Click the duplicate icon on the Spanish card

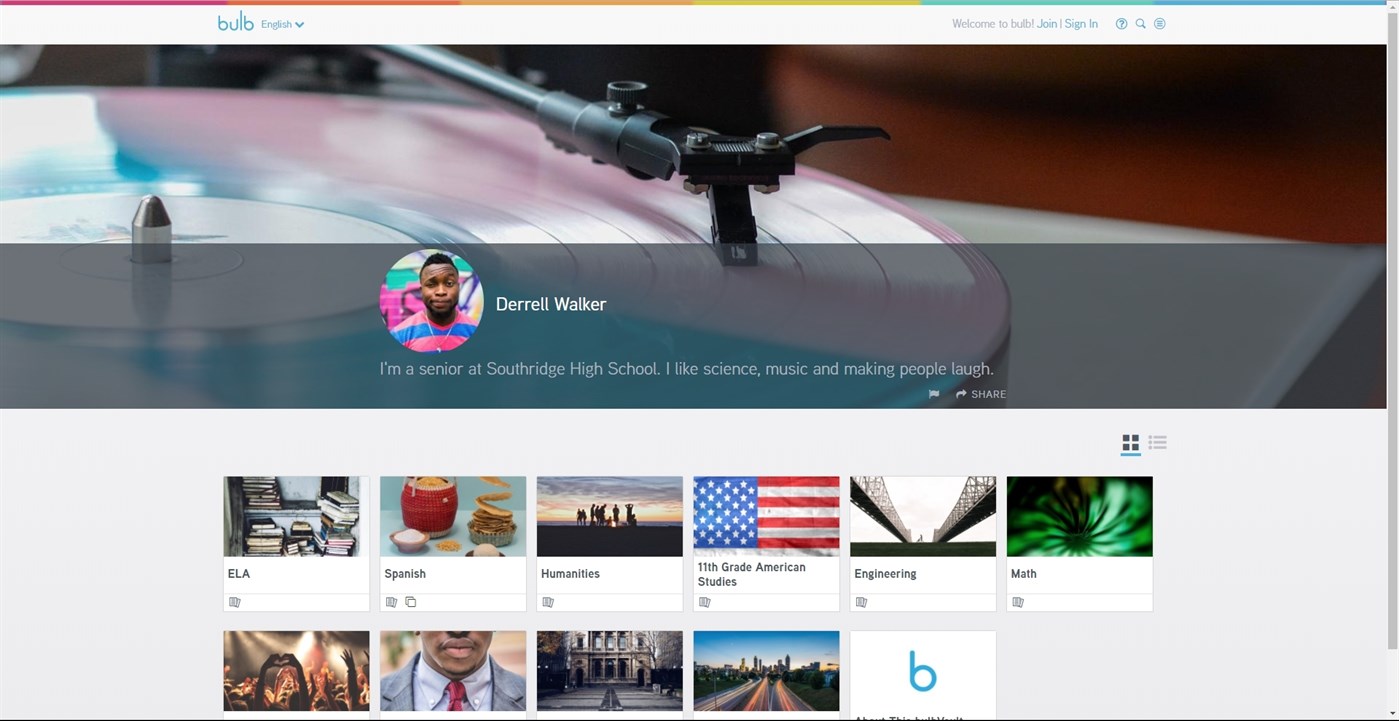pos(410,601)
